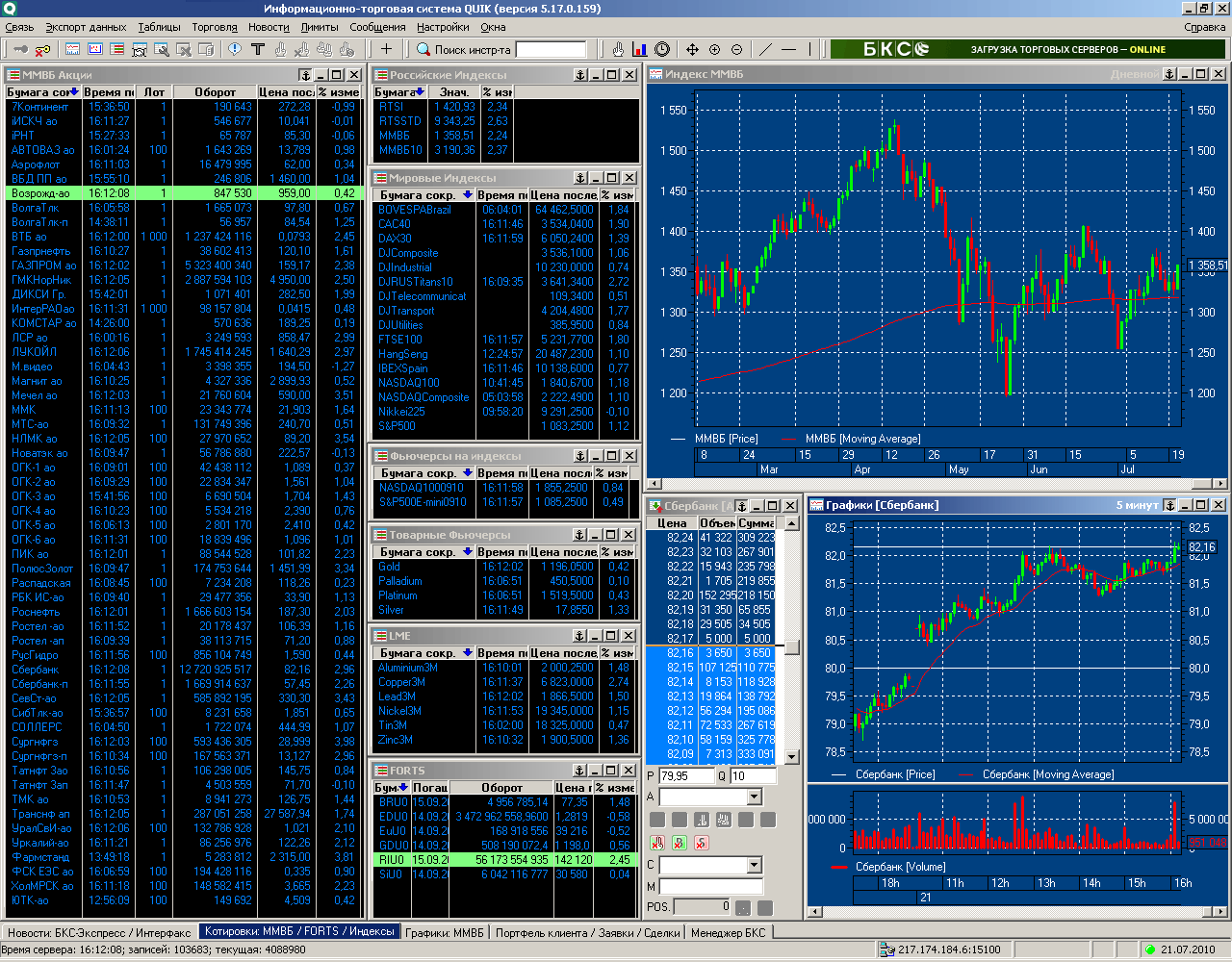Click the plus icon in the toolbar
The image size is (1232, 962).
386,49
